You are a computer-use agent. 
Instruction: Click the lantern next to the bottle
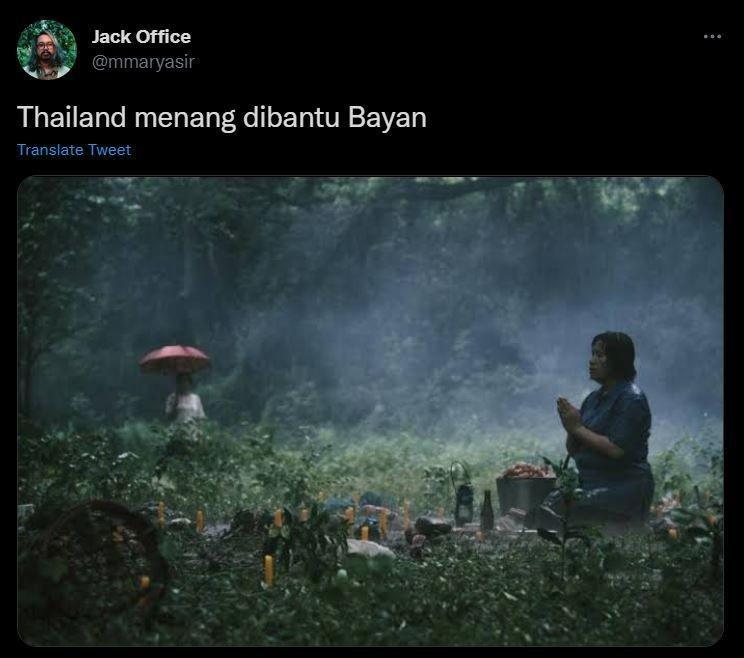tap(464, 496)
